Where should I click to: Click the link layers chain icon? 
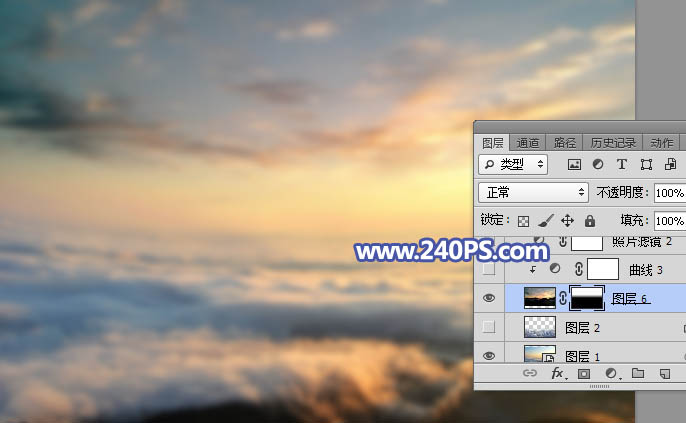coord(530,373)
